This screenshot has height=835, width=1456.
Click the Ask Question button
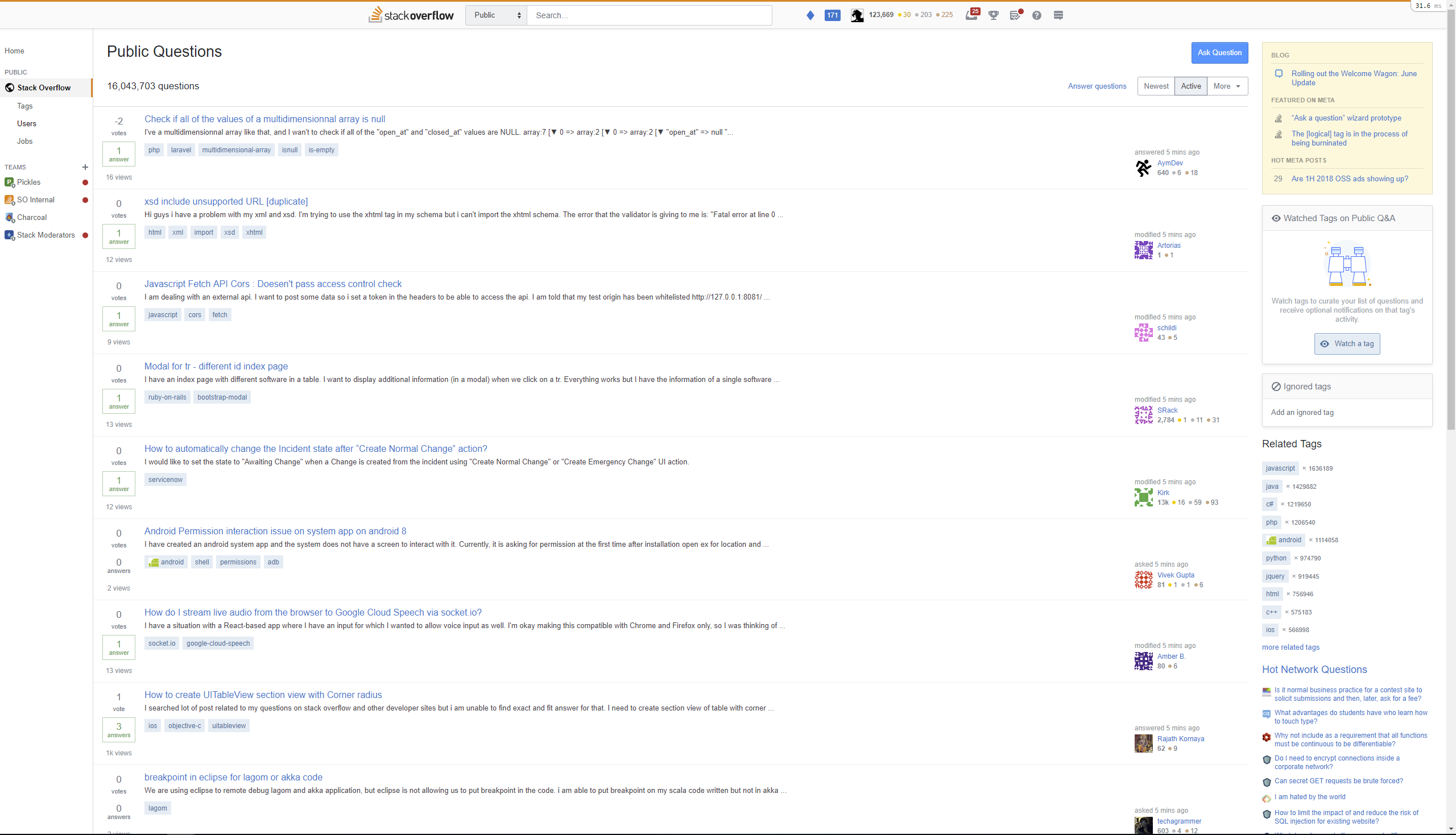1219,52
